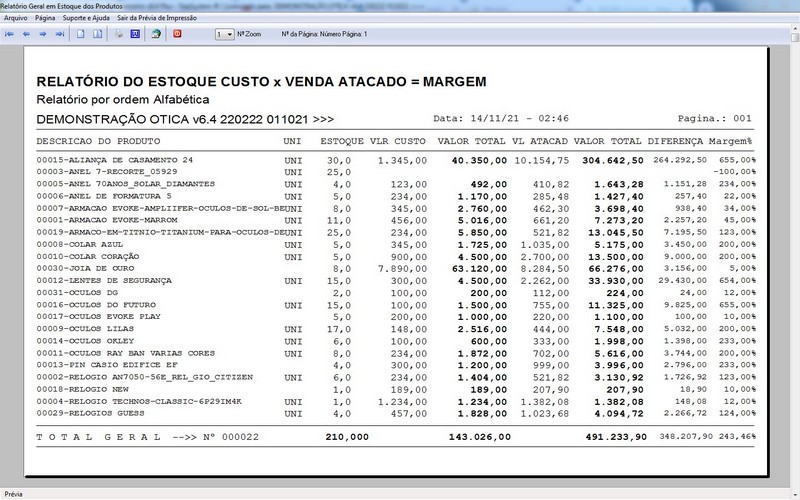The width and height of the screenshot is (800, 500).
Task: Click row '00011-OCULOS RAY BAN VARIAS CORES'
Action: tap(395, 354)
